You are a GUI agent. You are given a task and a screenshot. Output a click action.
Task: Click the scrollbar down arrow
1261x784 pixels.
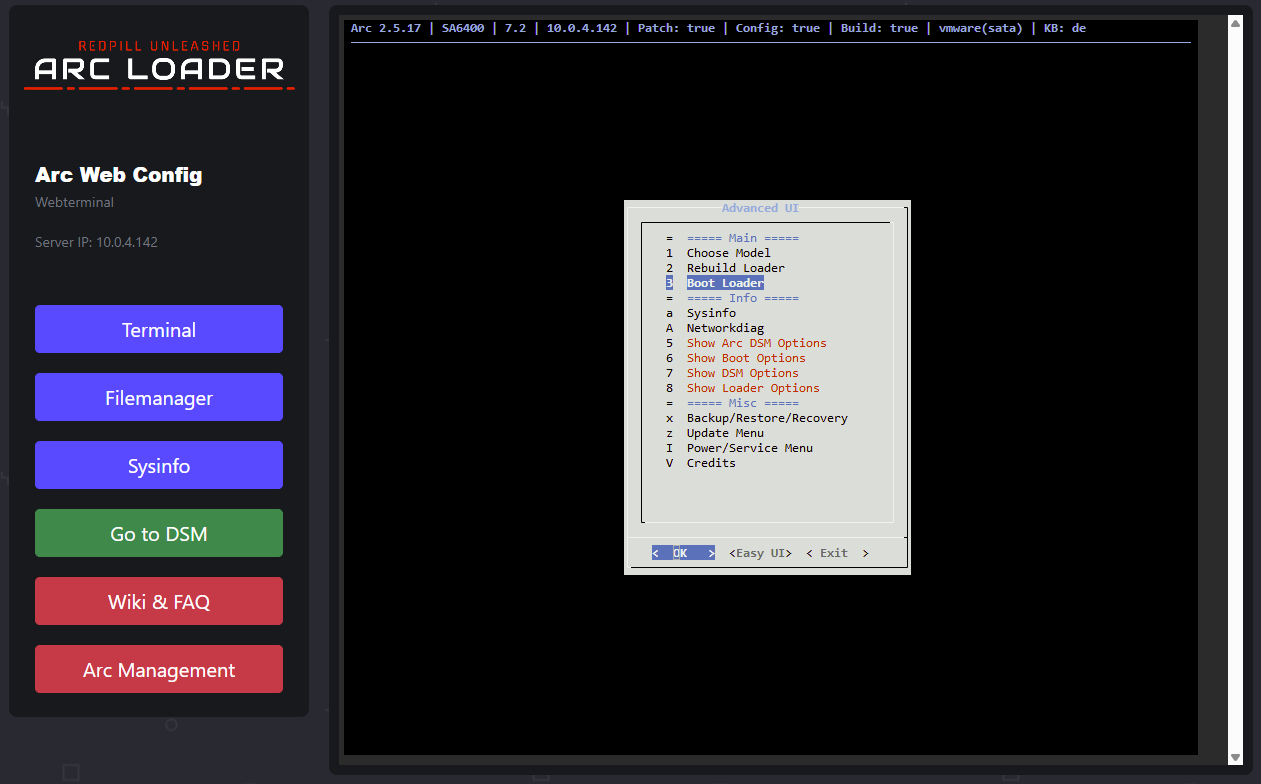pos(1235,757)
